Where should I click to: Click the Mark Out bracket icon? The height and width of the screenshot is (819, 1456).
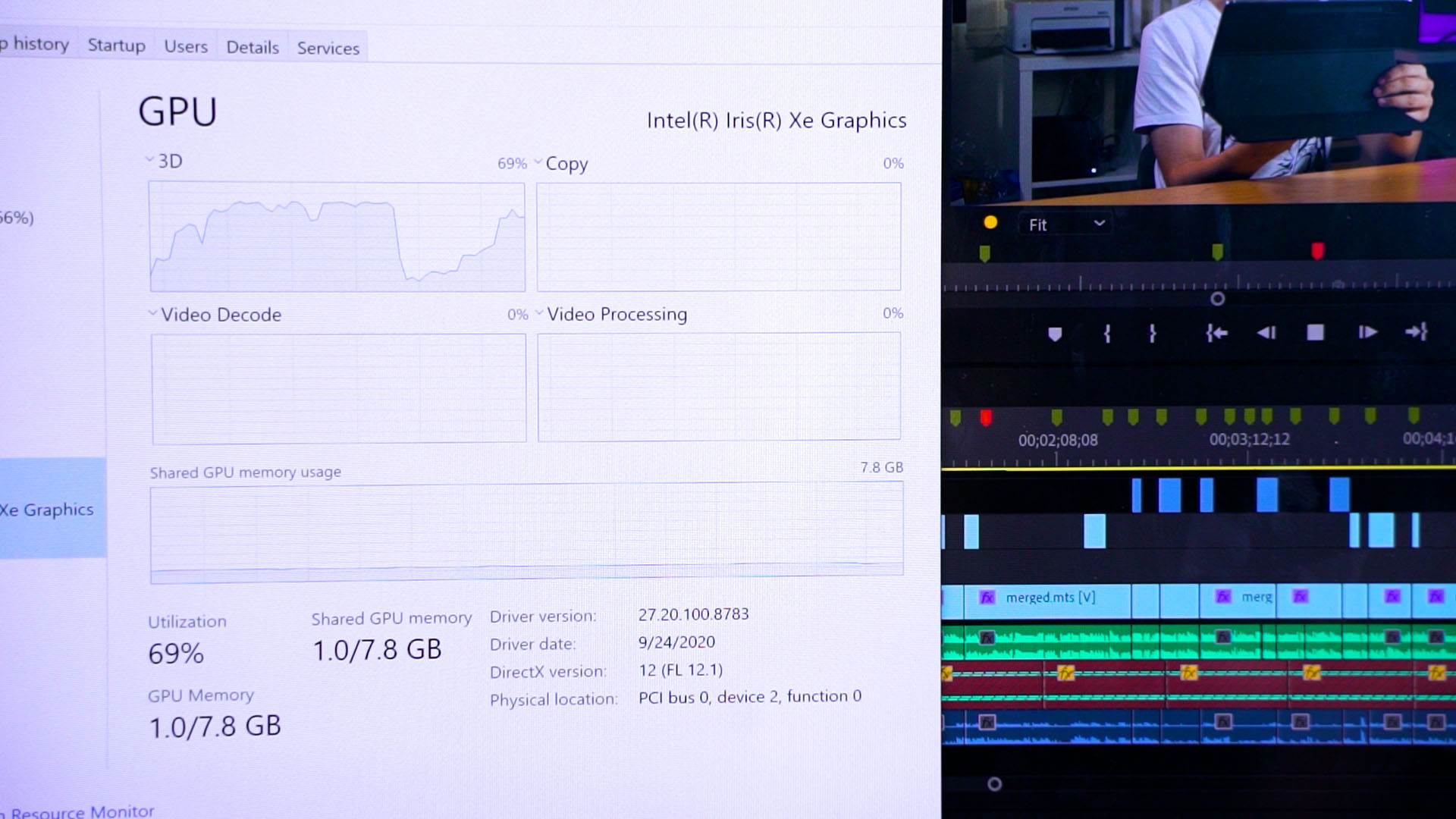1152,334
